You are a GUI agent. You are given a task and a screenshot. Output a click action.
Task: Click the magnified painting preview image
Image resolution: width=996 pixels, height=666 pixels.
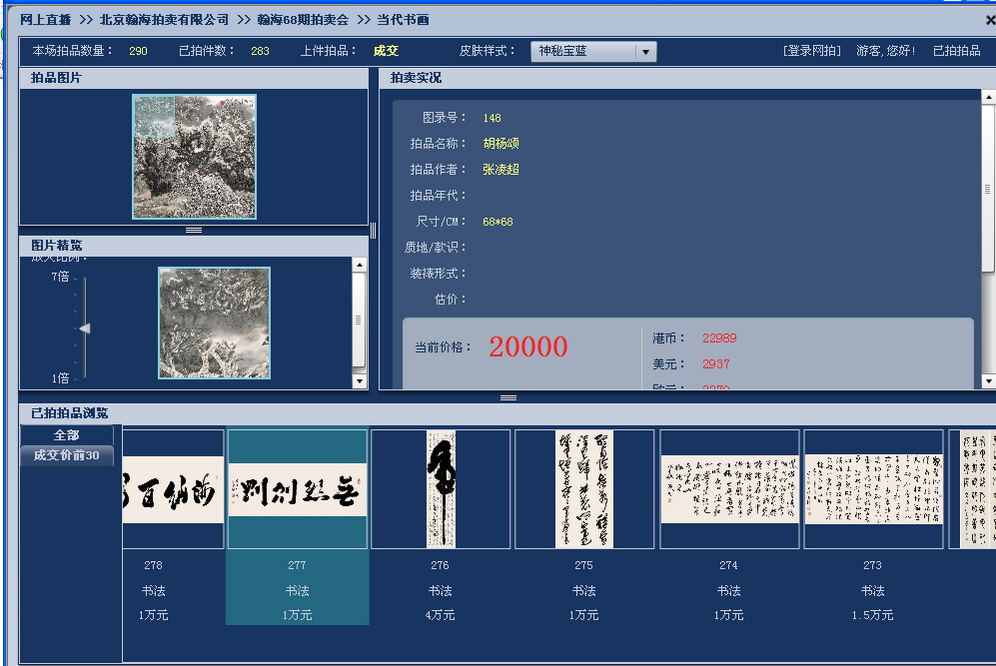tap(214, 323)
